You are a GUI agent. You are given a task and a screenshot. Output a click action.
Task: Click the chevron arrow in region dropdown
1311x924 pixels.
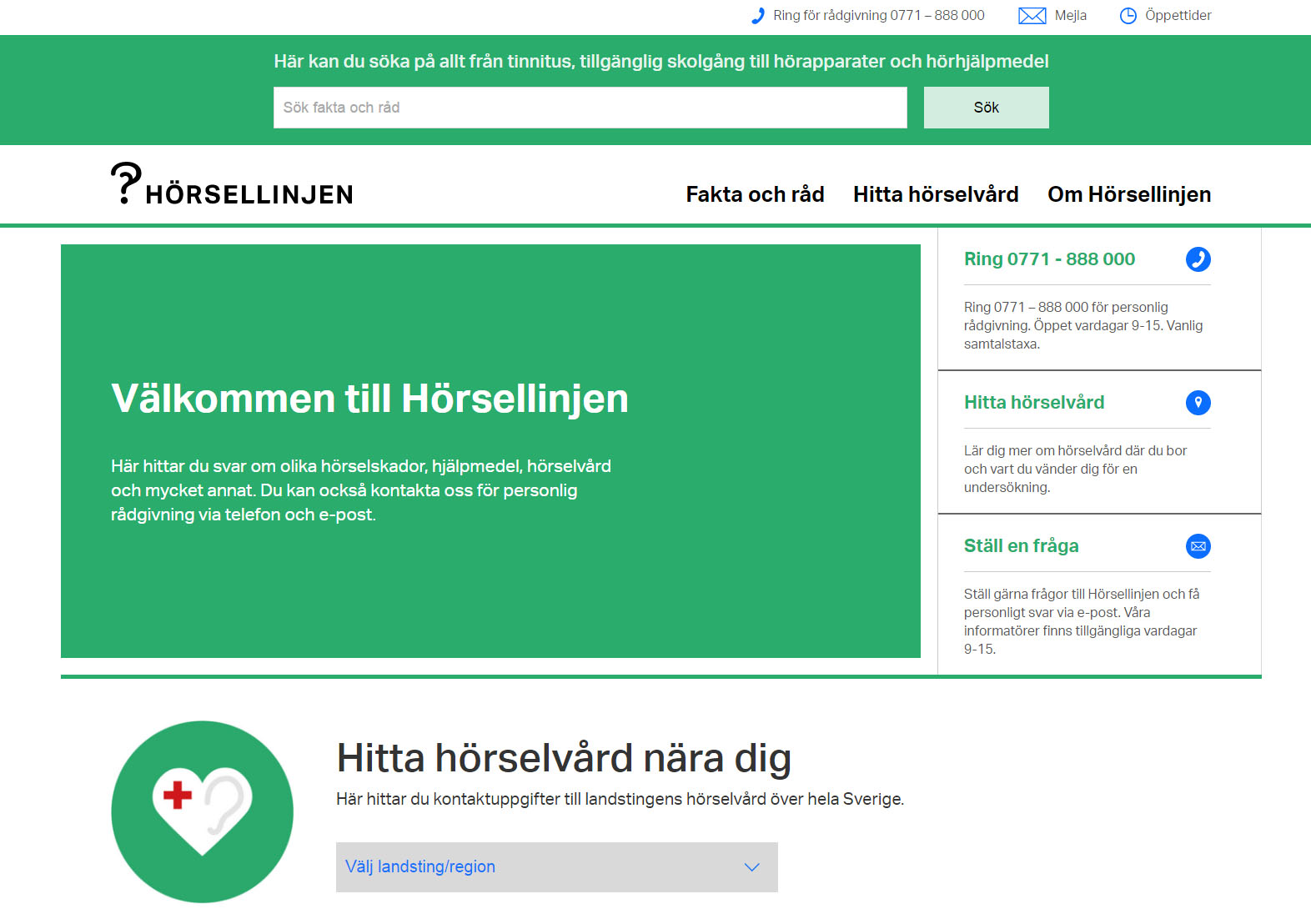coord(751,867)
